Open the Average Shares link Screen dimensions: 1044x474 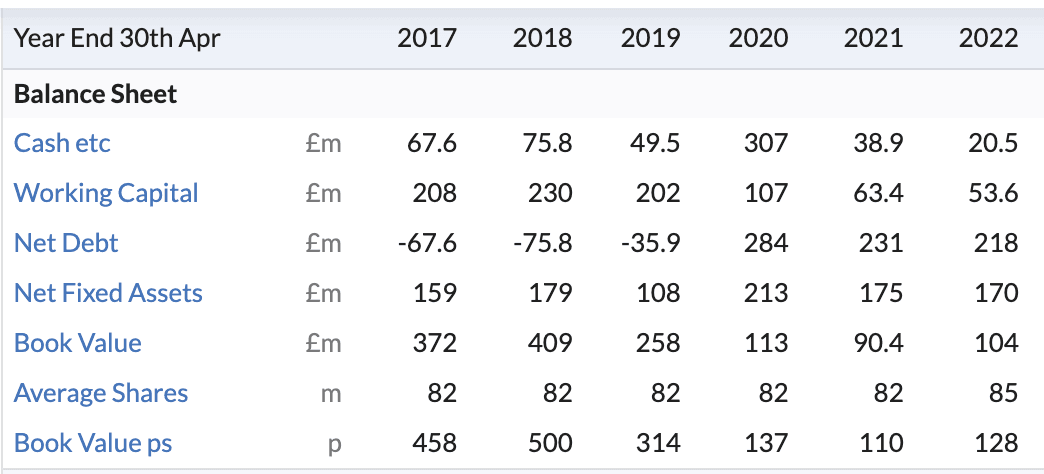[101, 393]
